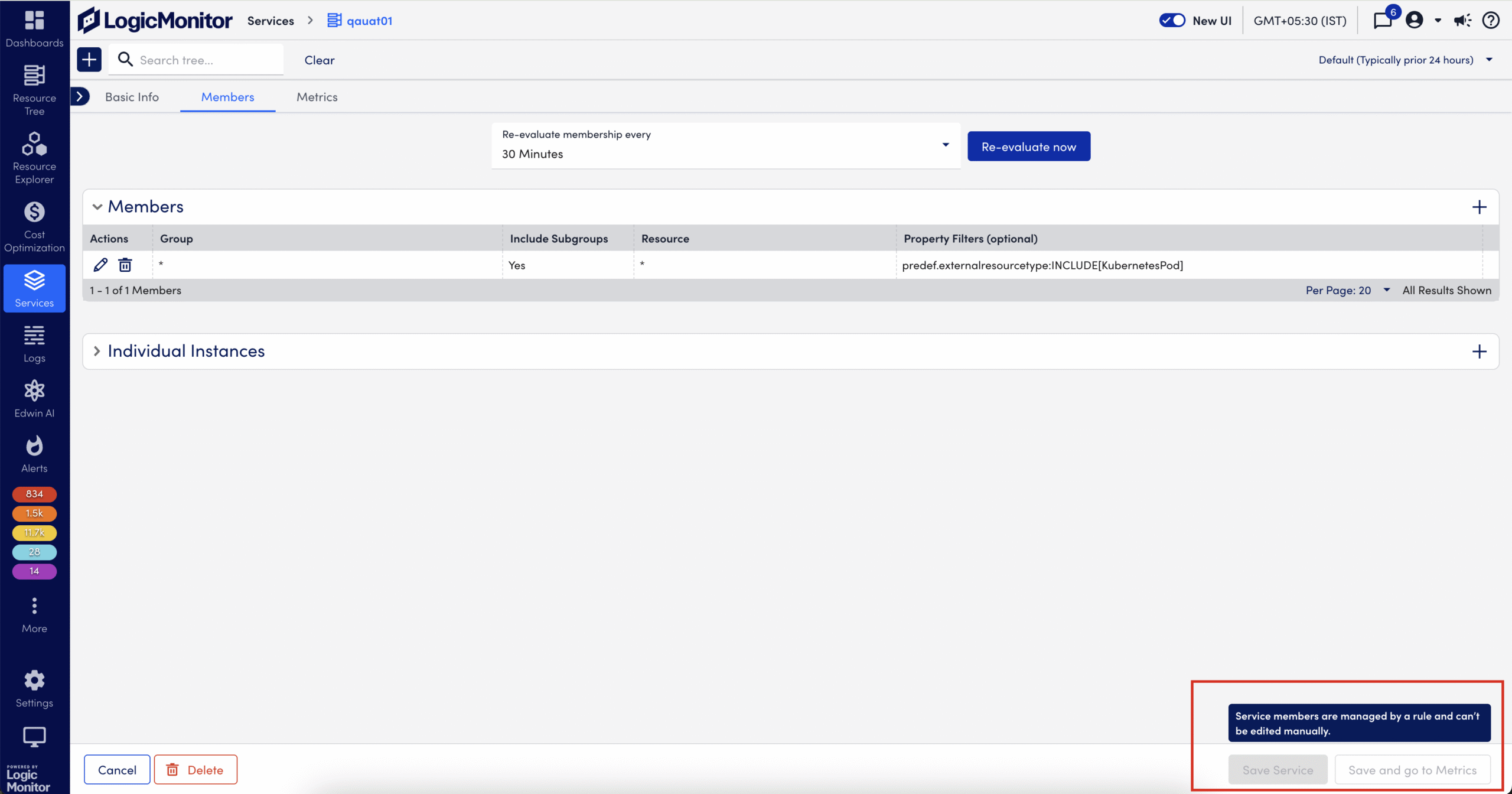Expand the Individual Instances section
This screenshot has width=1512, height=794.
pyautogui.click(x=97, y=351)
